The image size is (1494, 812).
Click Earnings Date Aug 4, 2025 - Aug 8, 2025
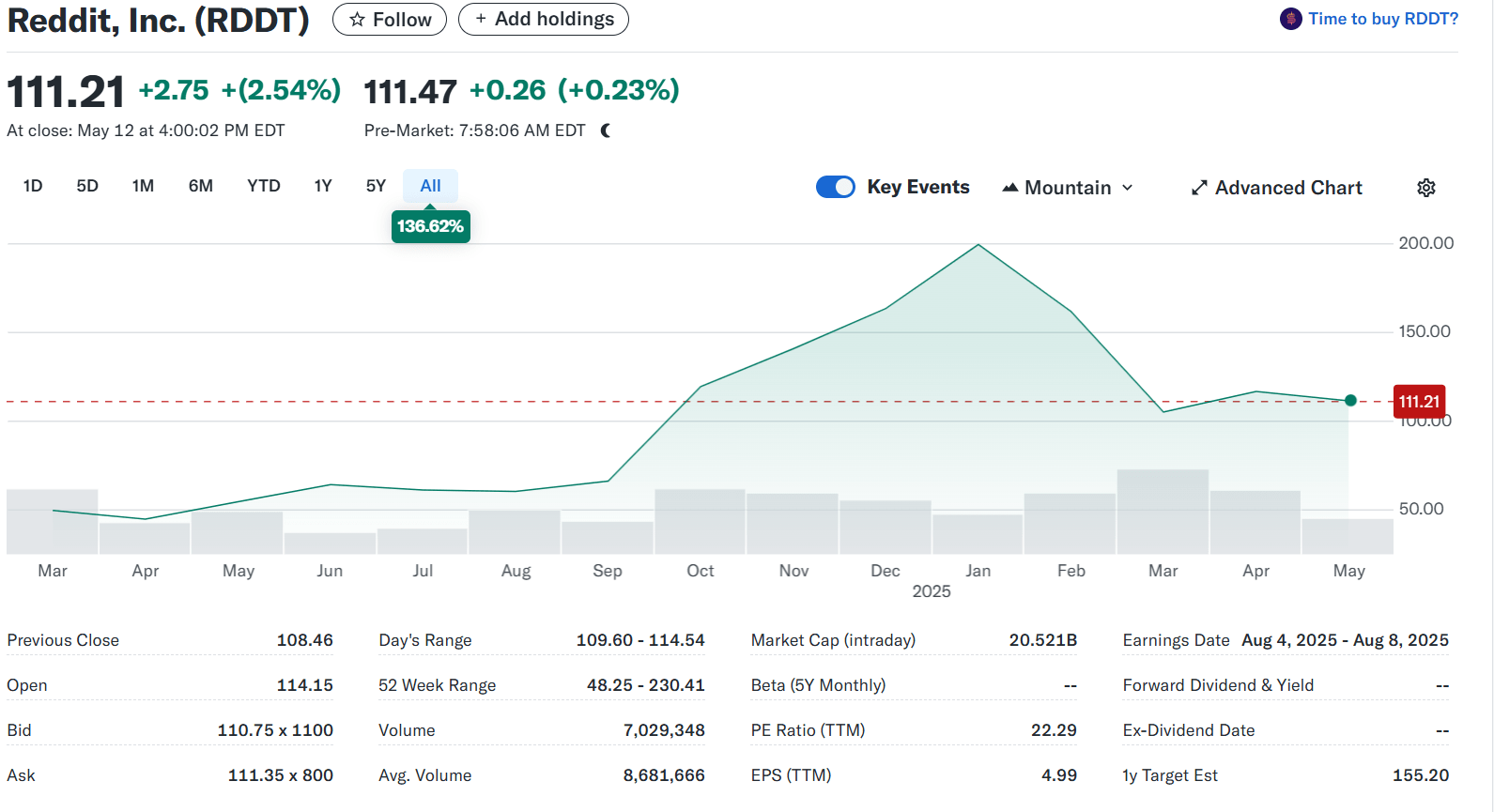1345,640
